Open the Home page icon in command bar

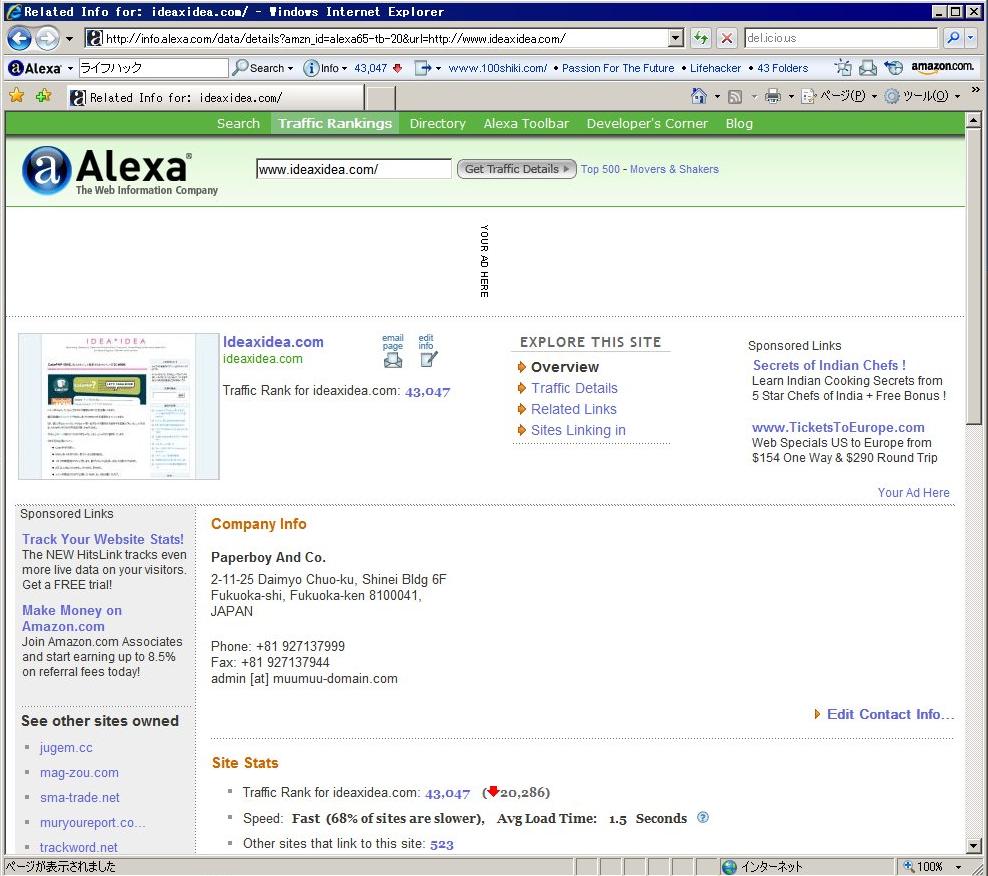pyautogui.click(x=700, y=96)
